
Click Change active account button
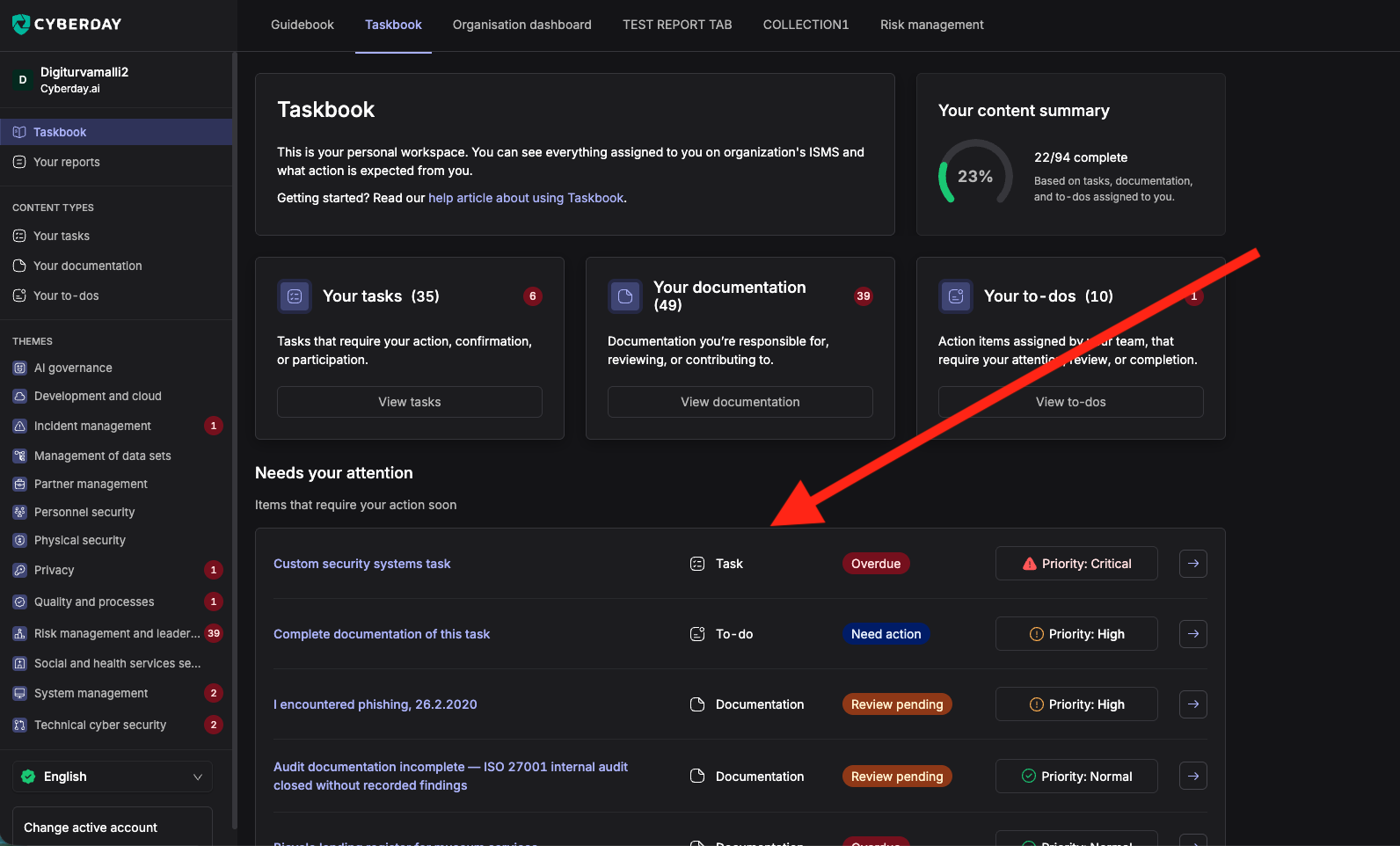point(113,827)
